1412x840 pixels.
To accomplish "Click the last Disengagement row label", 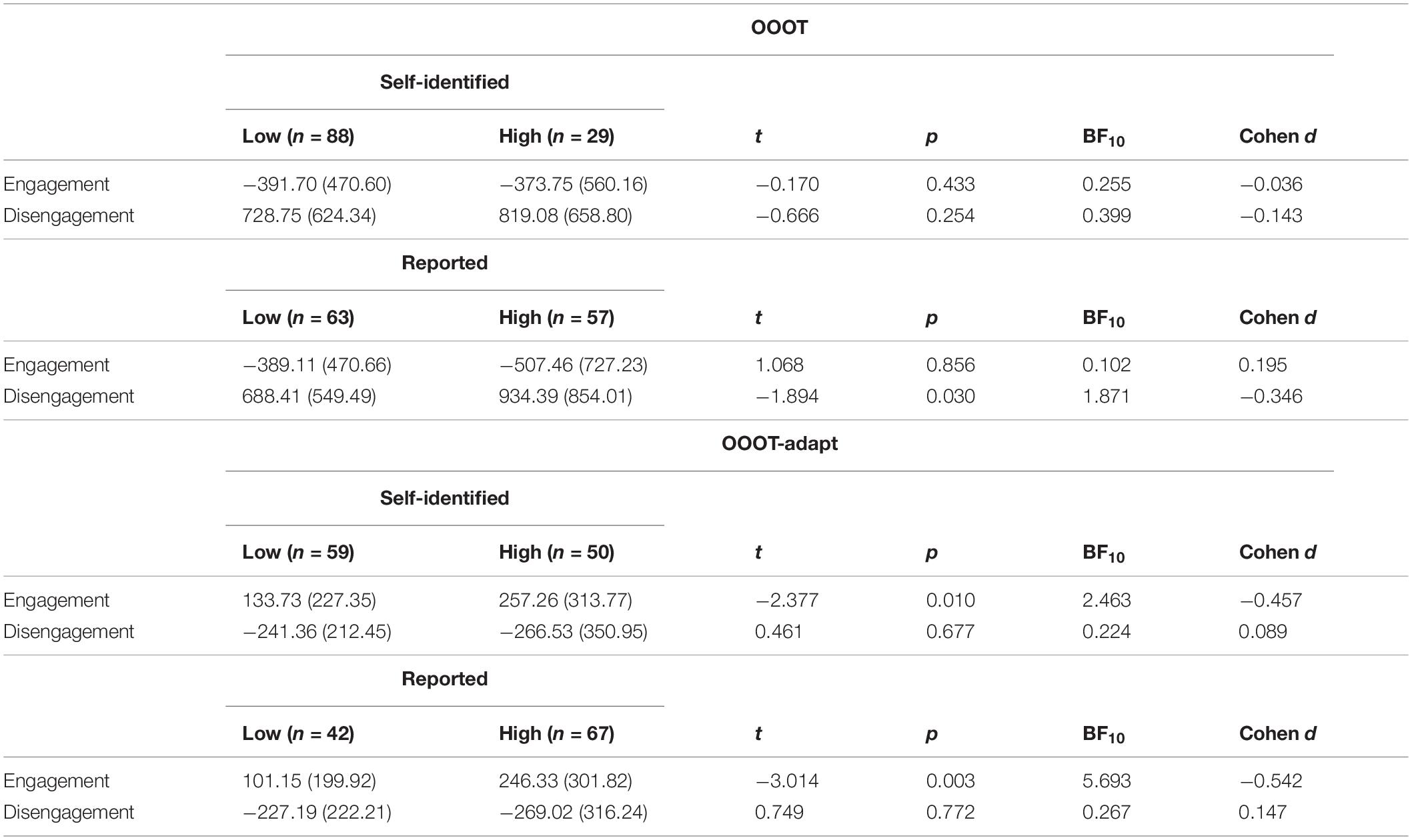I will (69, 812).
